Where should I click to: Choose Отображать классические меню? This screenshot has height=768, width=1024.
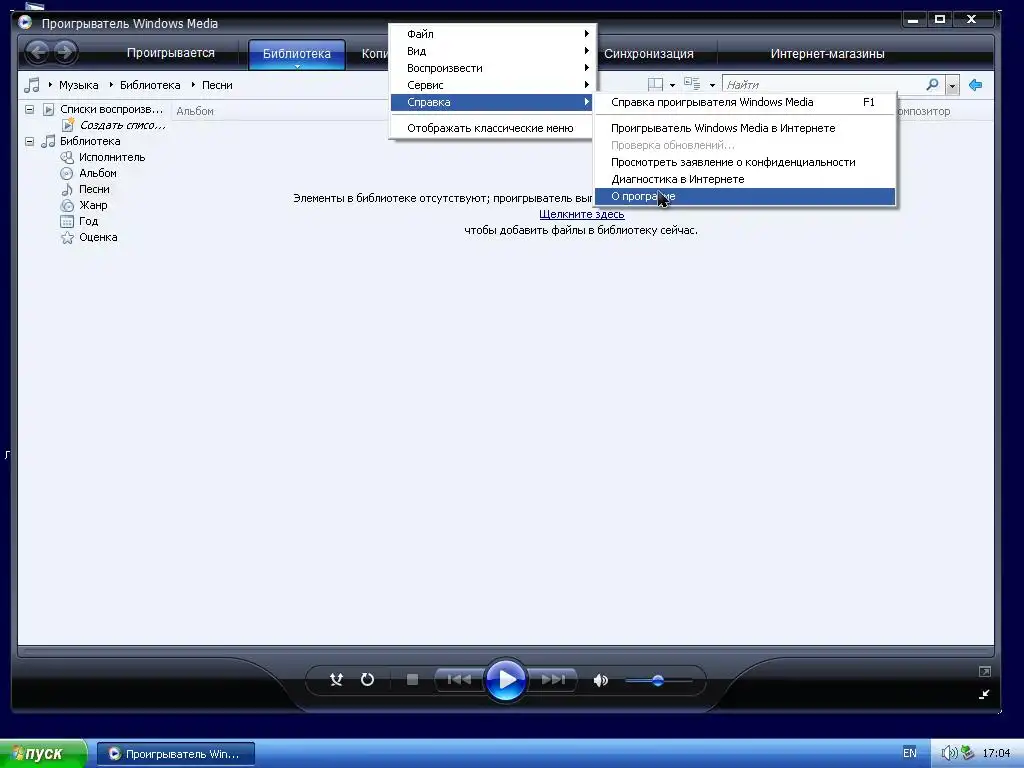(492, 128)
